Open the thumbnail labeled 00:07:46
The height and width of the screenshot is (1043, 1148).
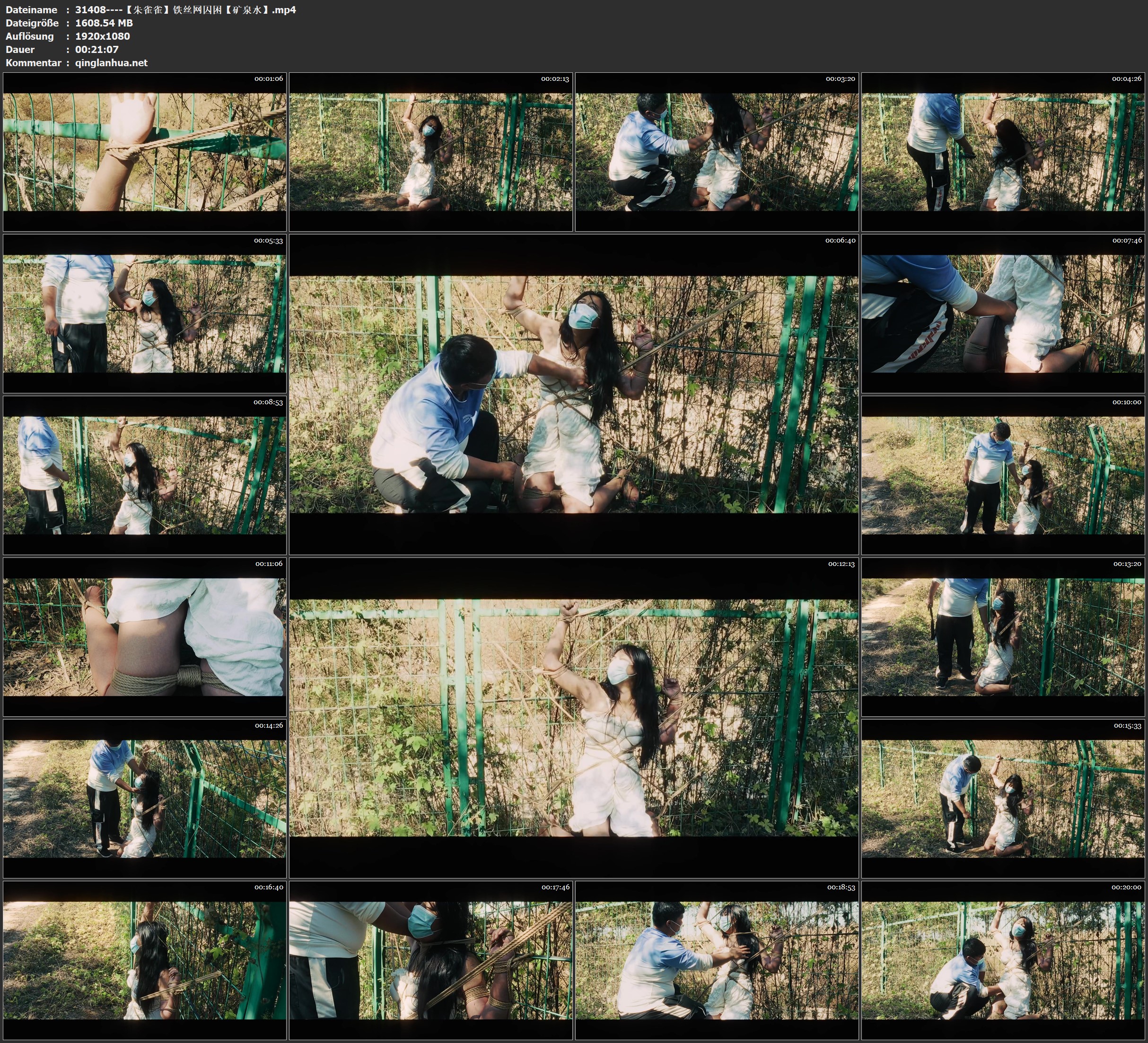click(x=1003, y=313)
